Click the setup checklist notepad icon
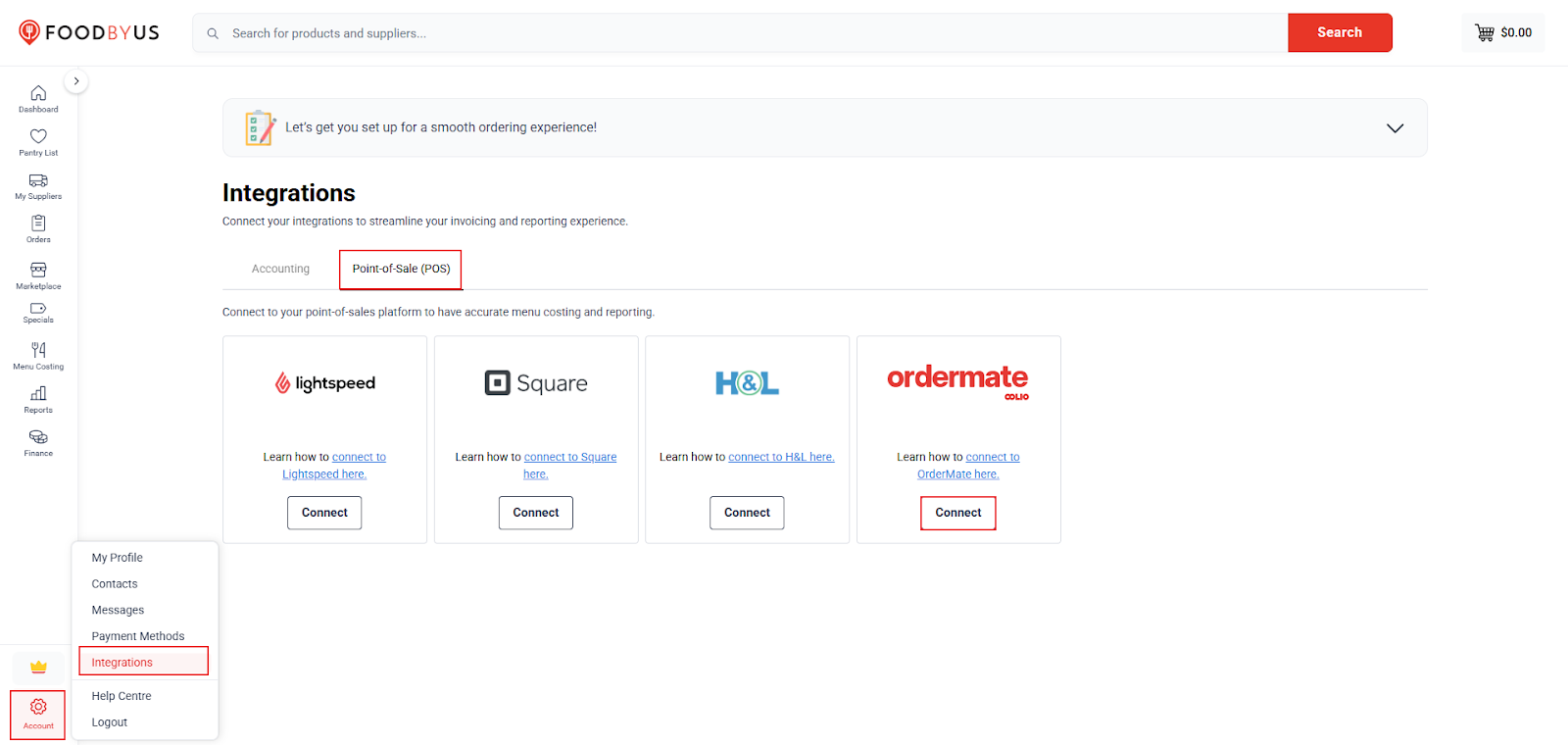 (x=260, y=127)
